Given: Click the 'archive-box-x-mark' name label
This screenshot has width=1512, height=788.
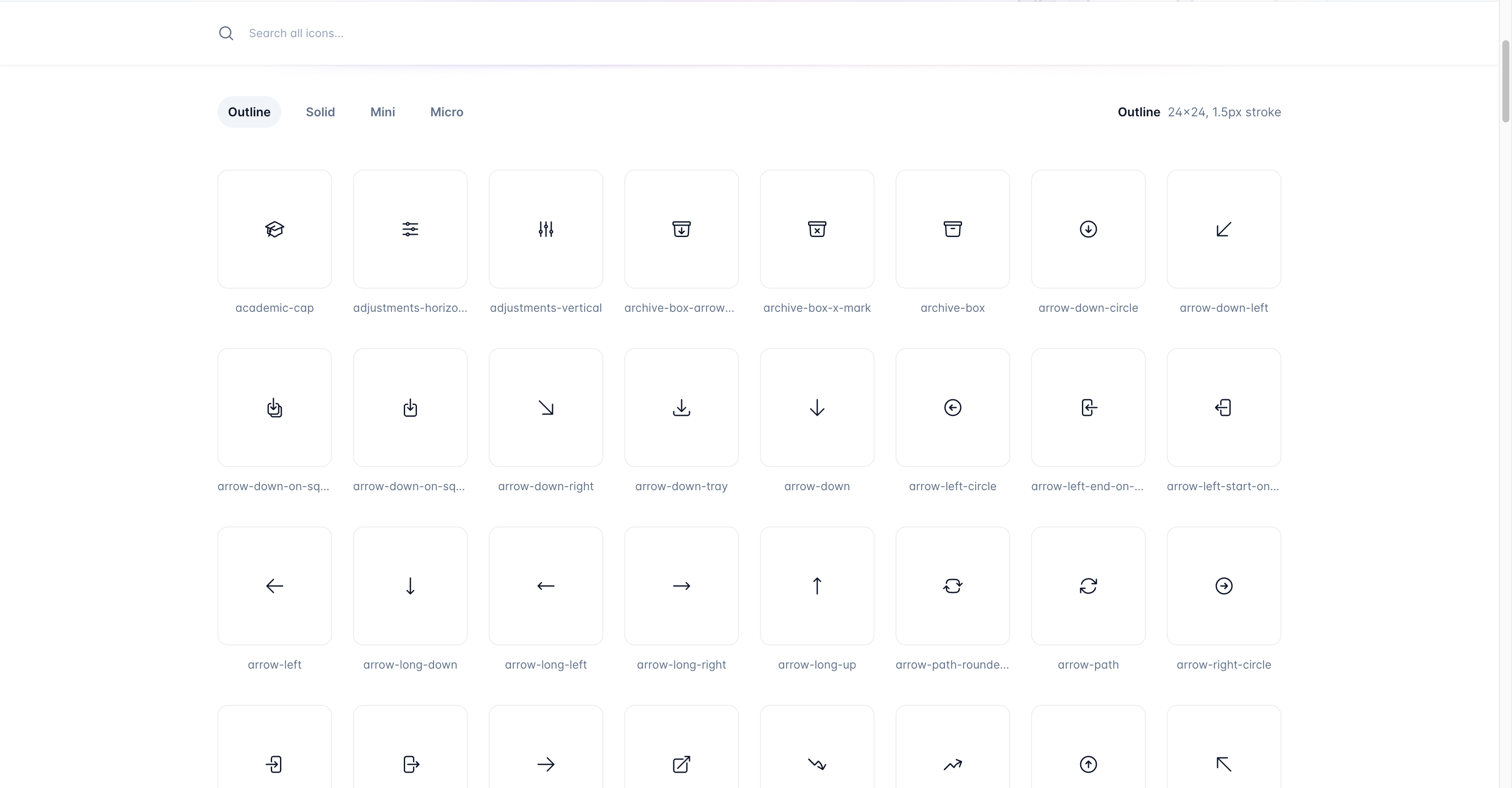Looking at the screenshot, I should 817,308.
